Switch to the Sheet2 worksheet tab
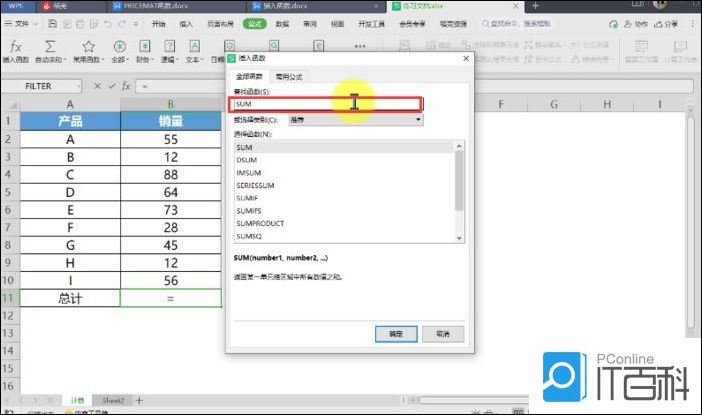Viewport: 702px width, 415px height. coord(114,400)
